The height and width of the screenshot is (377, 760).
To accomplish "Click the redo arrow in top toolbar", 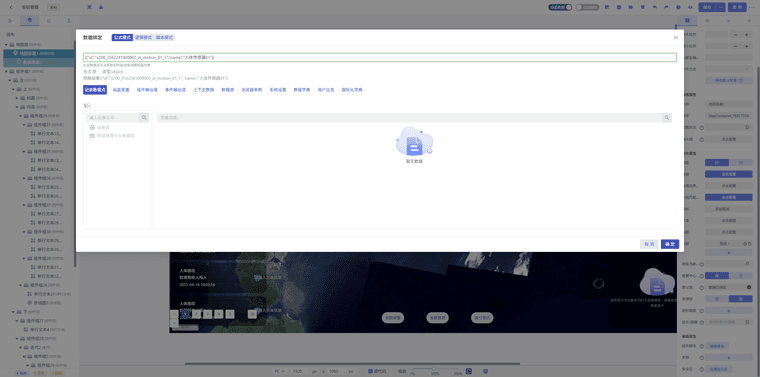I will pyautogui.click(x=666, y=7).
